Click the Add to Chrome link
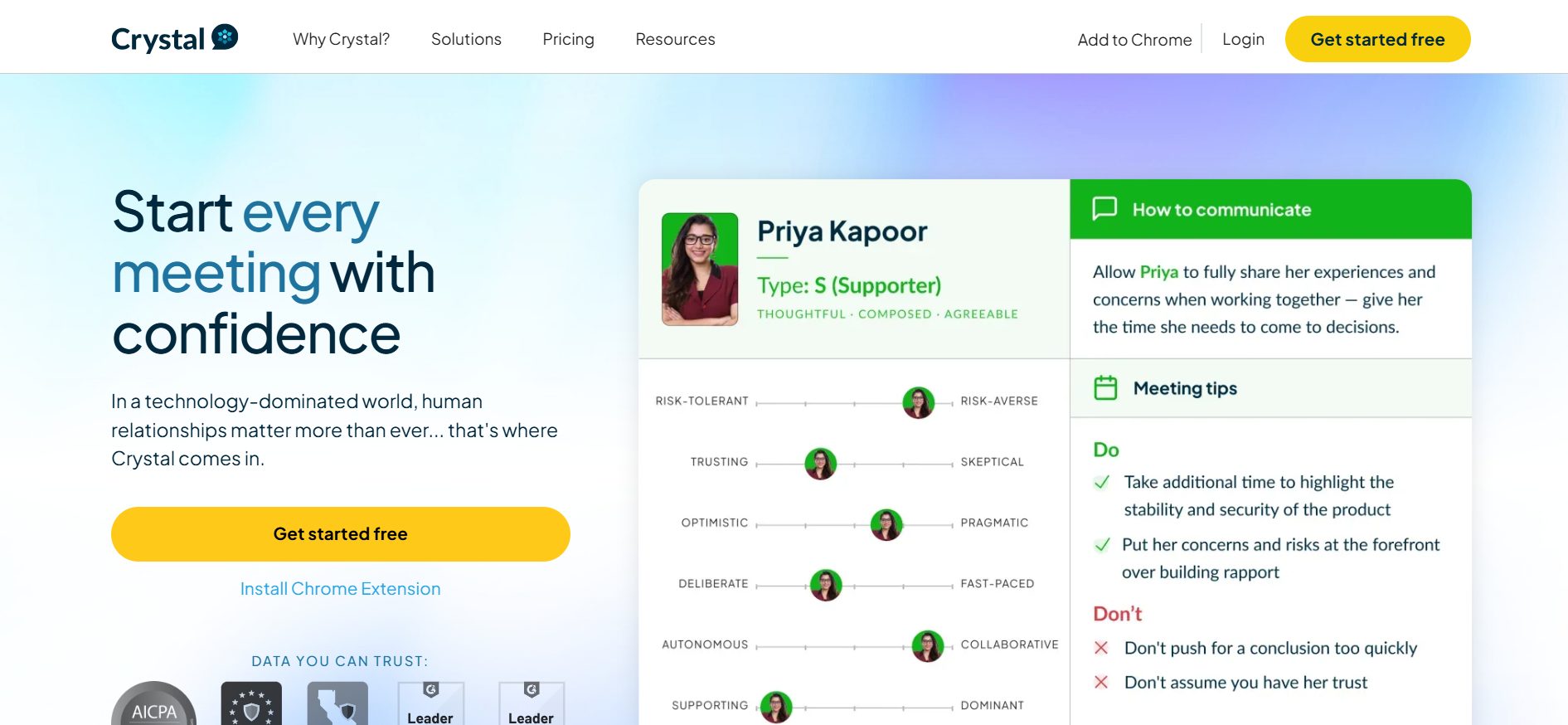 [x=1134, y=40]
